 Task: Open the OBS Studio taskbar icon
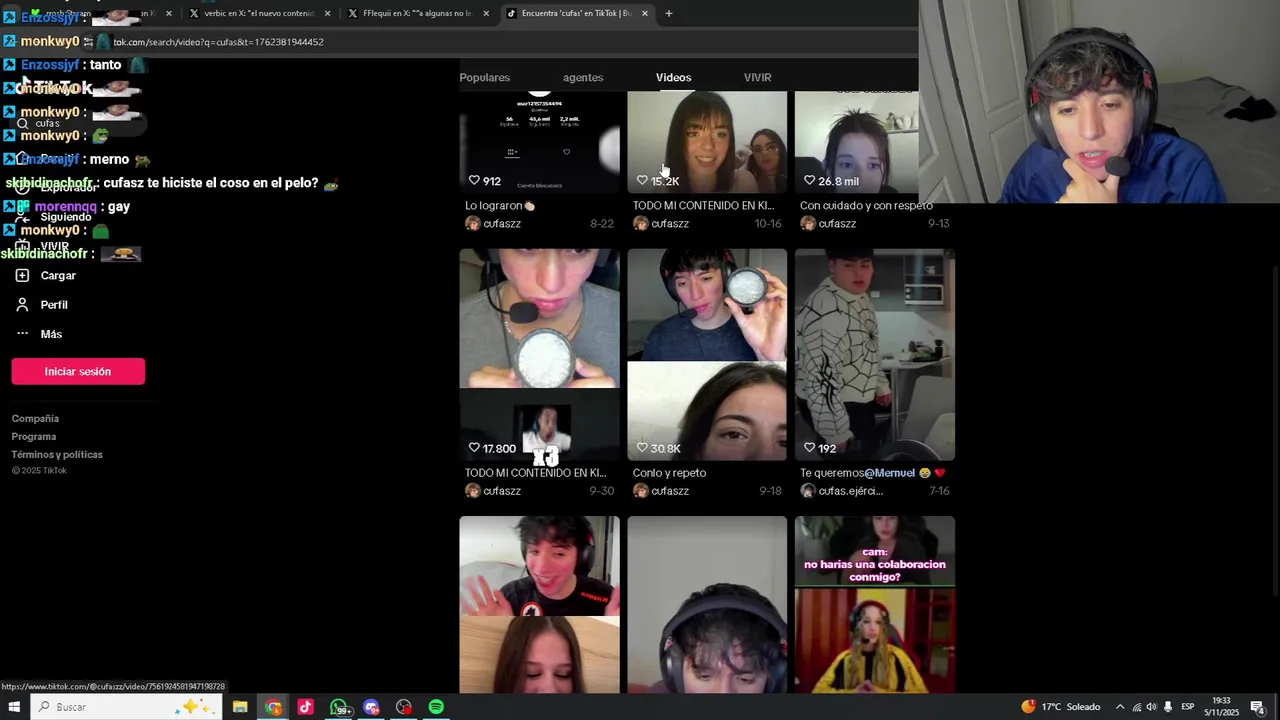403,707
